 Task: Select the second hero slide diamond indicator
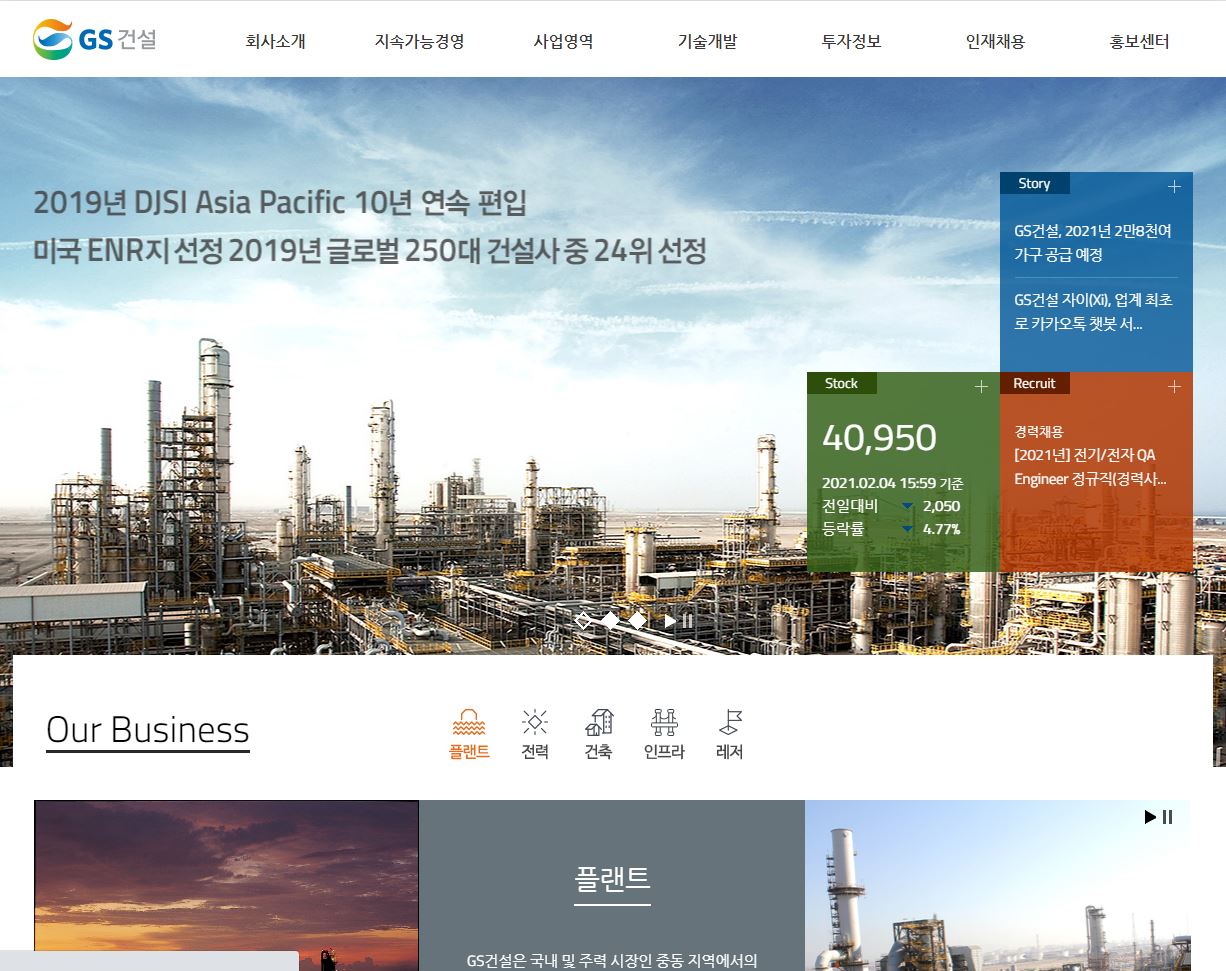[610, 620]
